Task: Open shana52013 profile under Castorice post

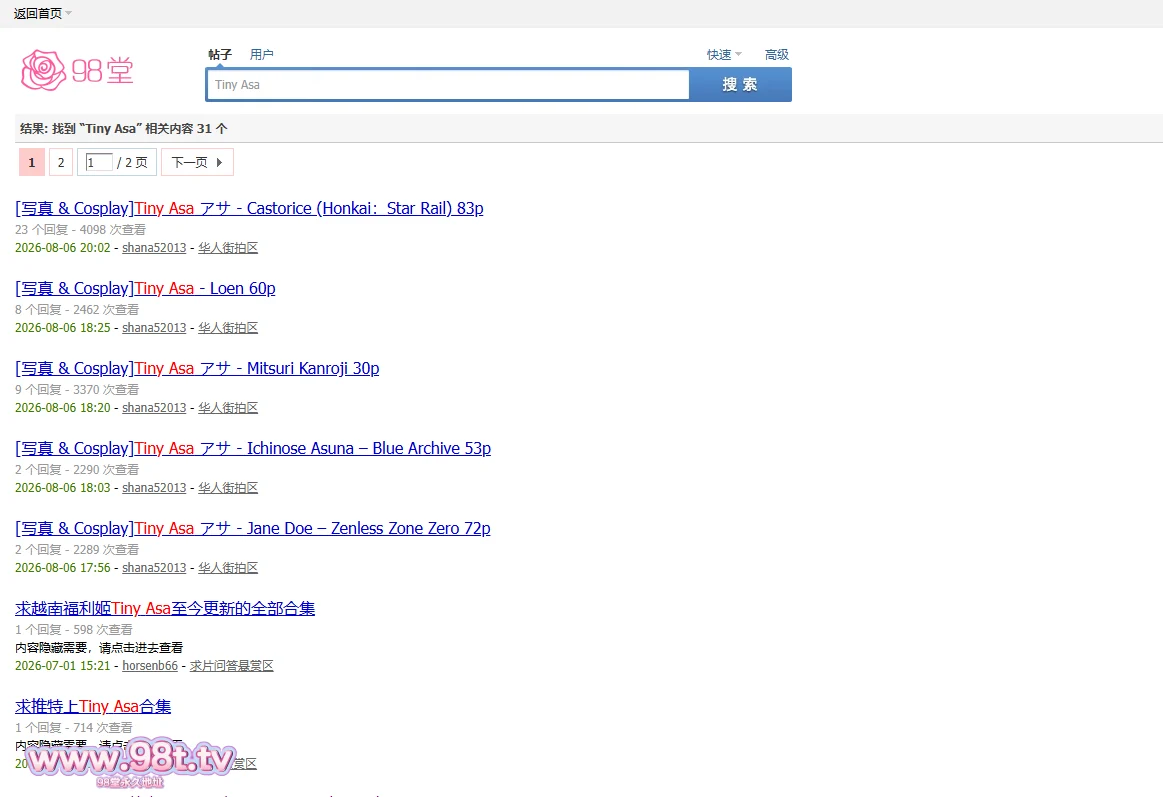Action: coord(154,248)
